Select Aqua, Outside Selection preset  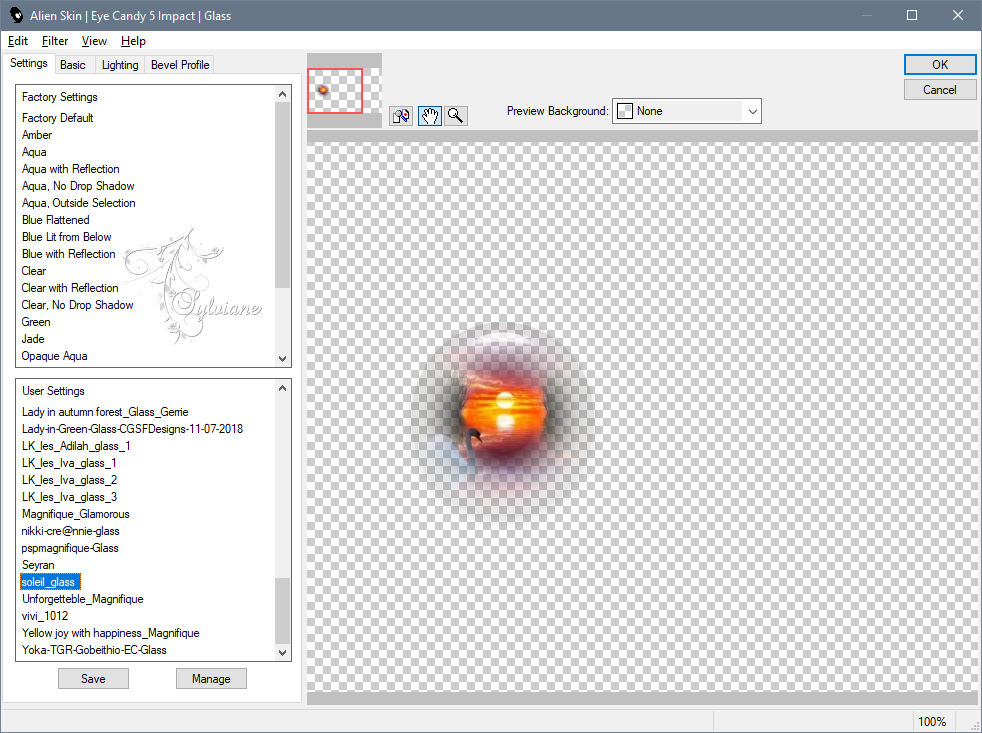(x=79, y=202)
